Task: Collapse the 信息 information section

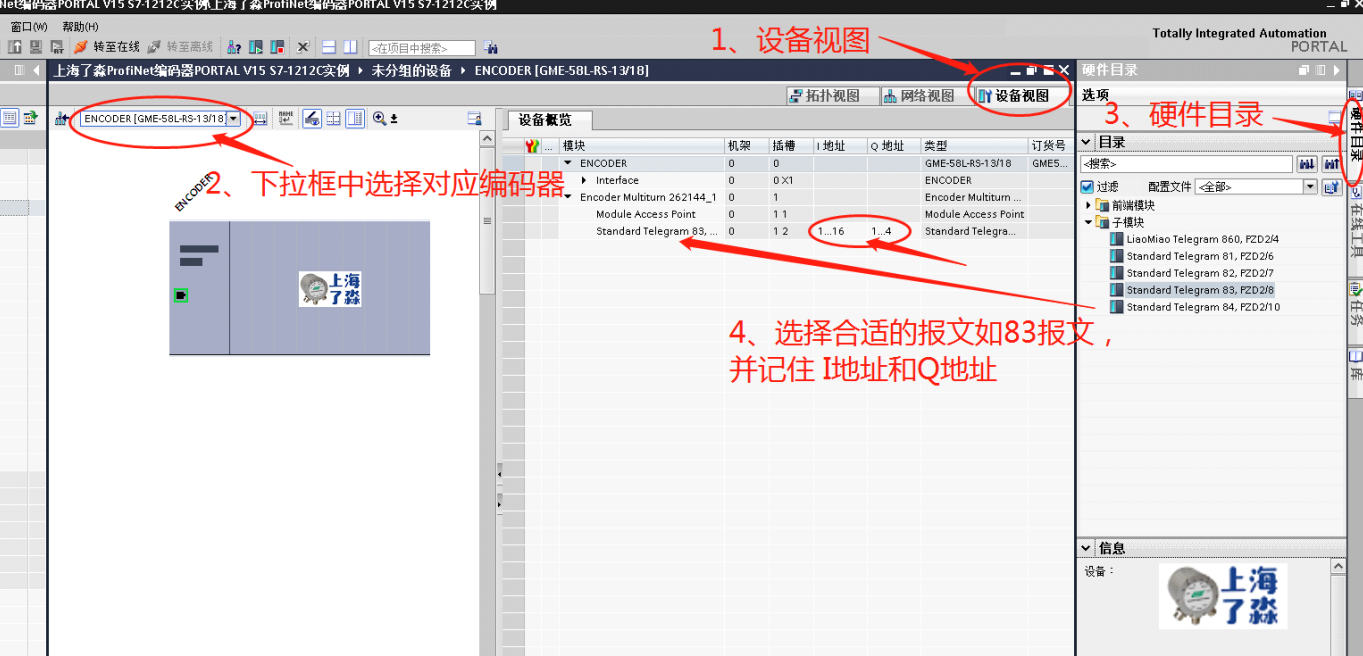Action: pos(1087,548)
